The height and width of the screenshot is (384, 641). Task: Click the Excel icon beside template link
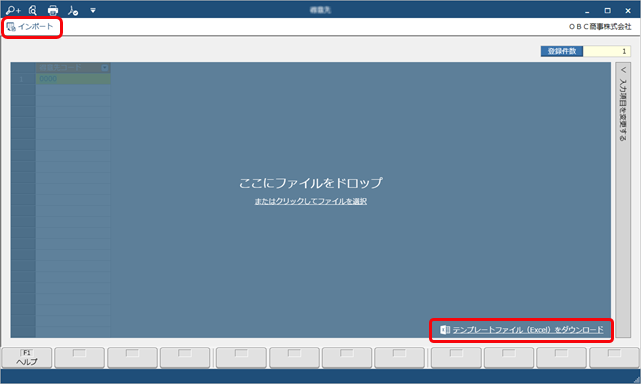[445, 330]
